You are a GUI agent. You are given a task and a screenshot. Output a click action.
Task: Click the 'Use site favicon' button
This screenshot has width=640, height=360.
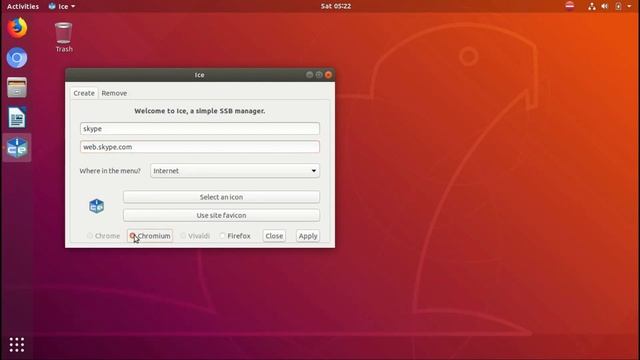(x=221, y=215)
